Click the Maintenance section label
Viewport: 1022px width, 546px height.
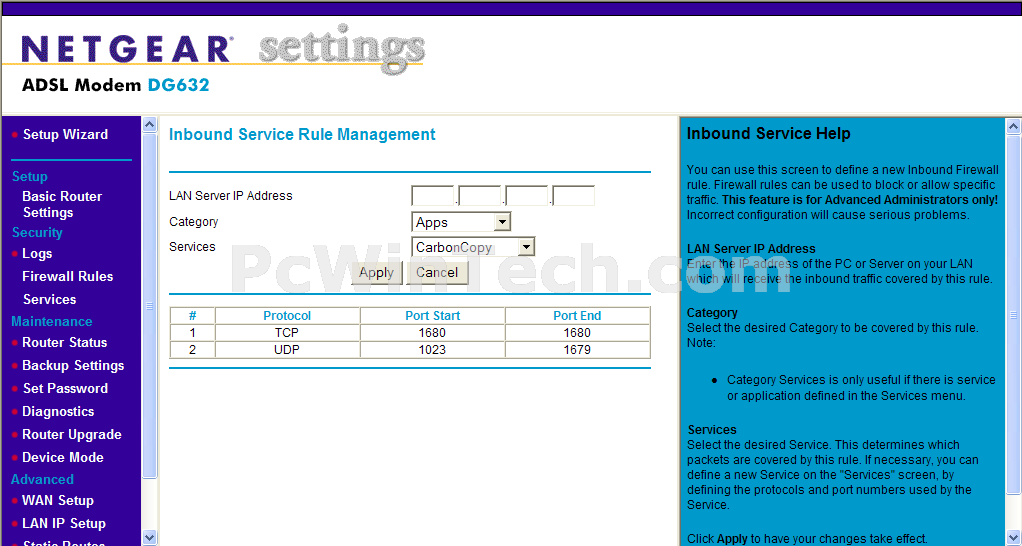click(x=51, y=321)
